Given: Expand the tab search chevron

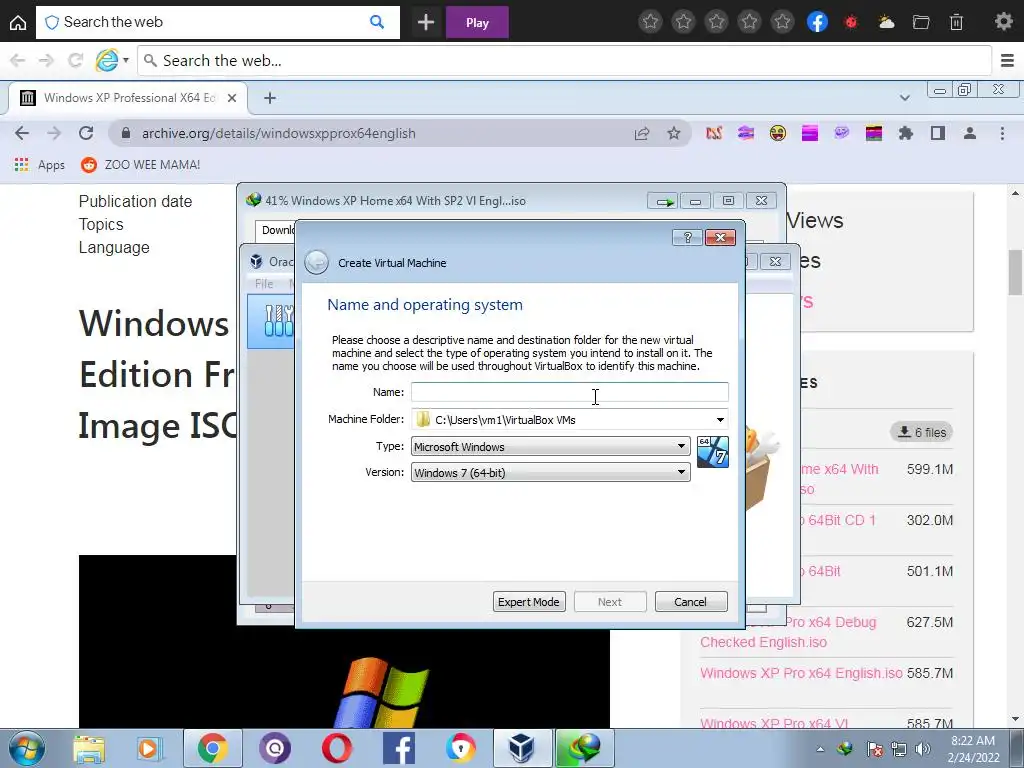Looking at the screenshot, I should point(904,98).
